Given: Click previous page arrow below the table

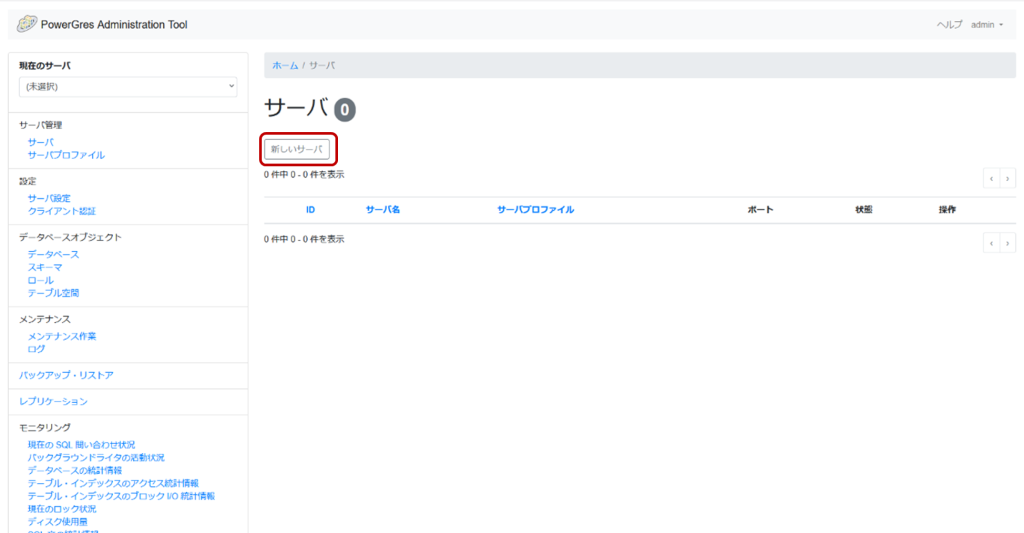Looking at the screenshot, I should tap(991, 243).
